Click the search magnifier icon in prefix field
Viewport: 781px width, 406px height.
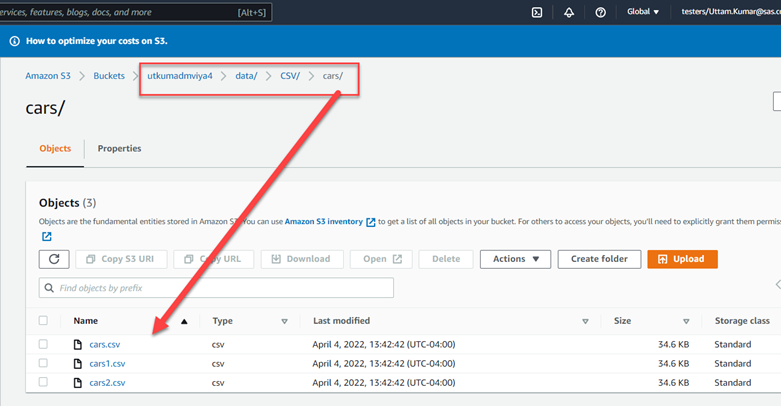(49, 288)
